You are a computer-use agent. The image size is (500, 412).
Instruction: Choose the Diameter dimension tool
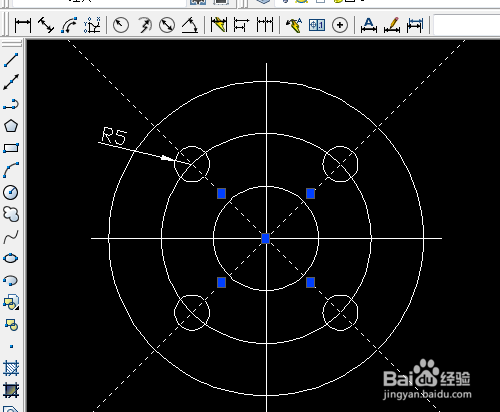pos(167,25)
